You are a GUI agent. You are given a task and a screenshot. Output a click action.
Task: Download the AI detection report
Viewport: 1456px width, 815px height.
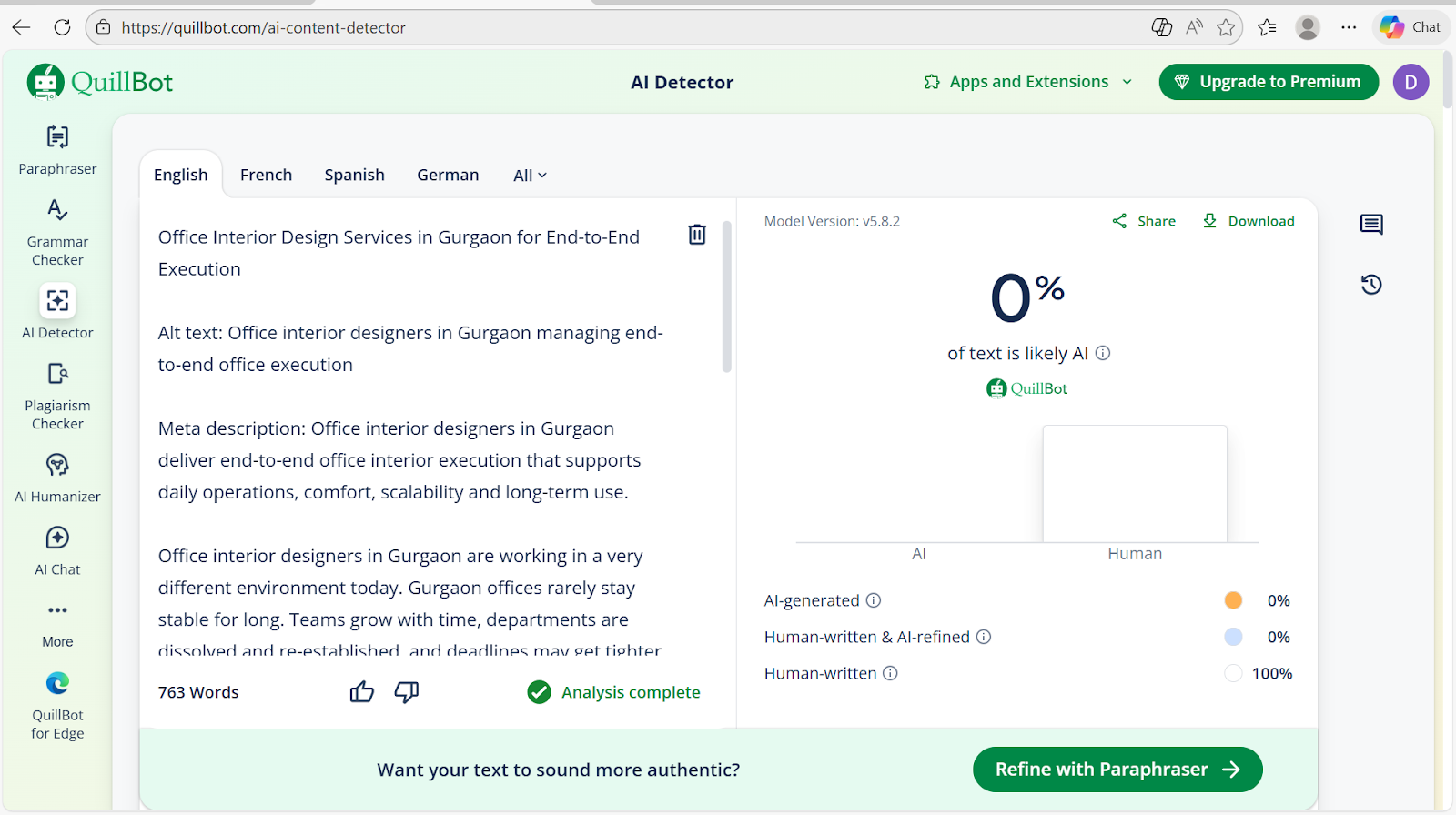1249,221
